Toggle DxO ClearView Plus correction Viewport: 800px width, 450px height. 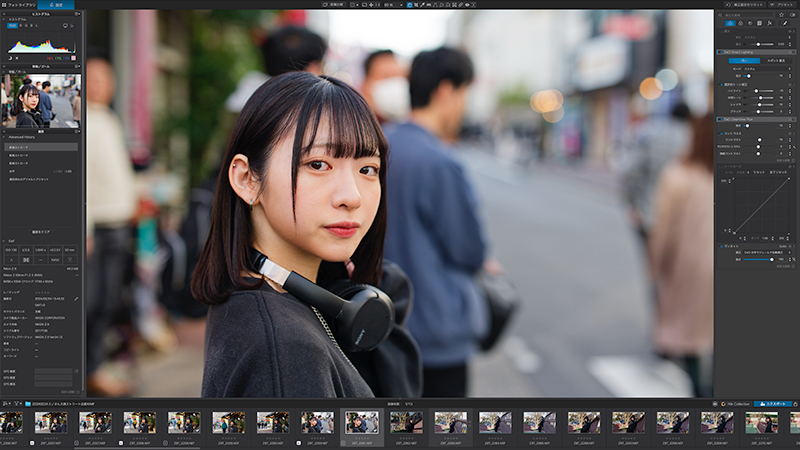pos(720,119)
